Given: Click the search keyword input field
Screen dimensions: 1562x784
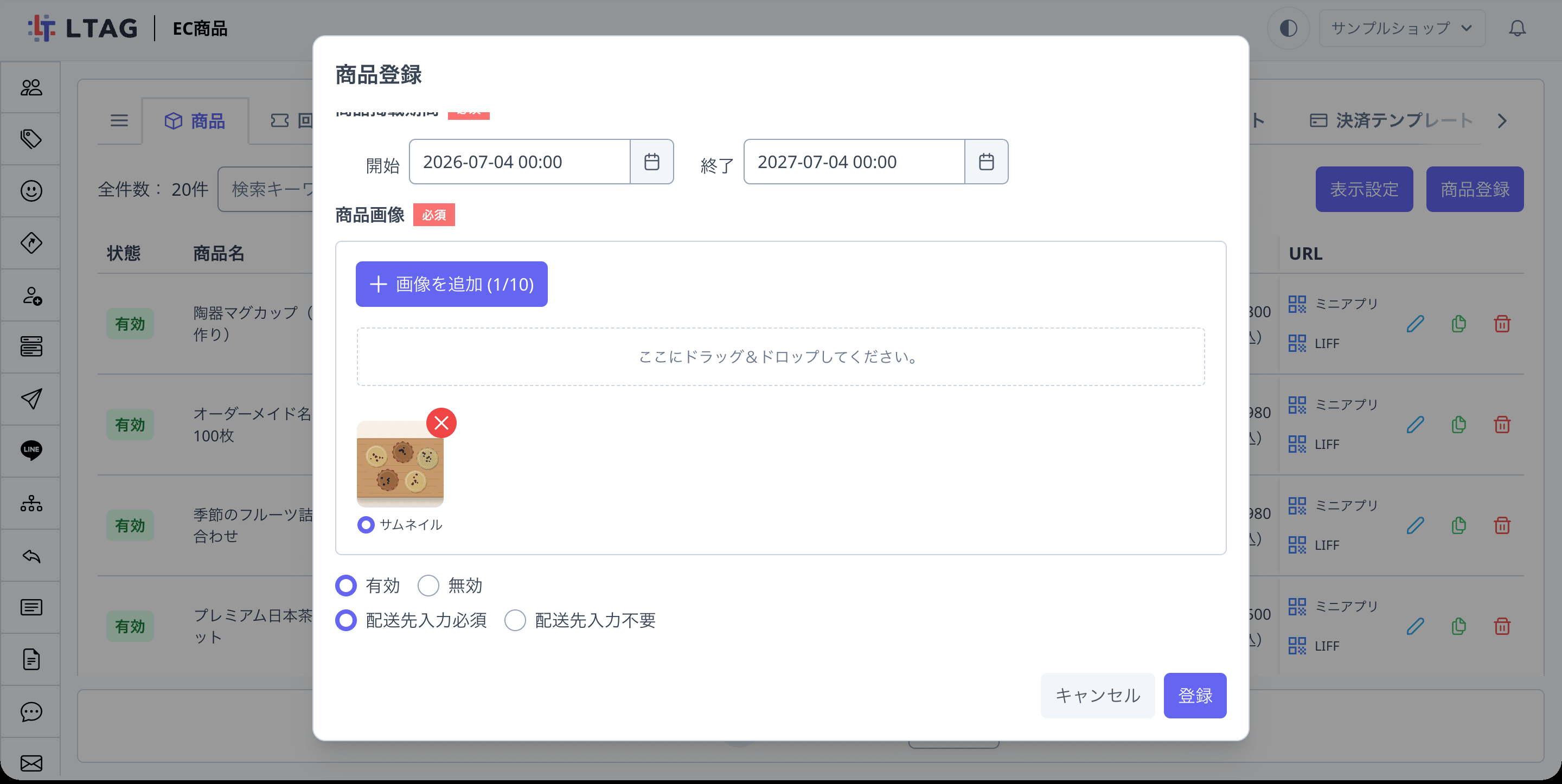Looking at the screenshot, I should pyautogui.click(x=266, y=189).
